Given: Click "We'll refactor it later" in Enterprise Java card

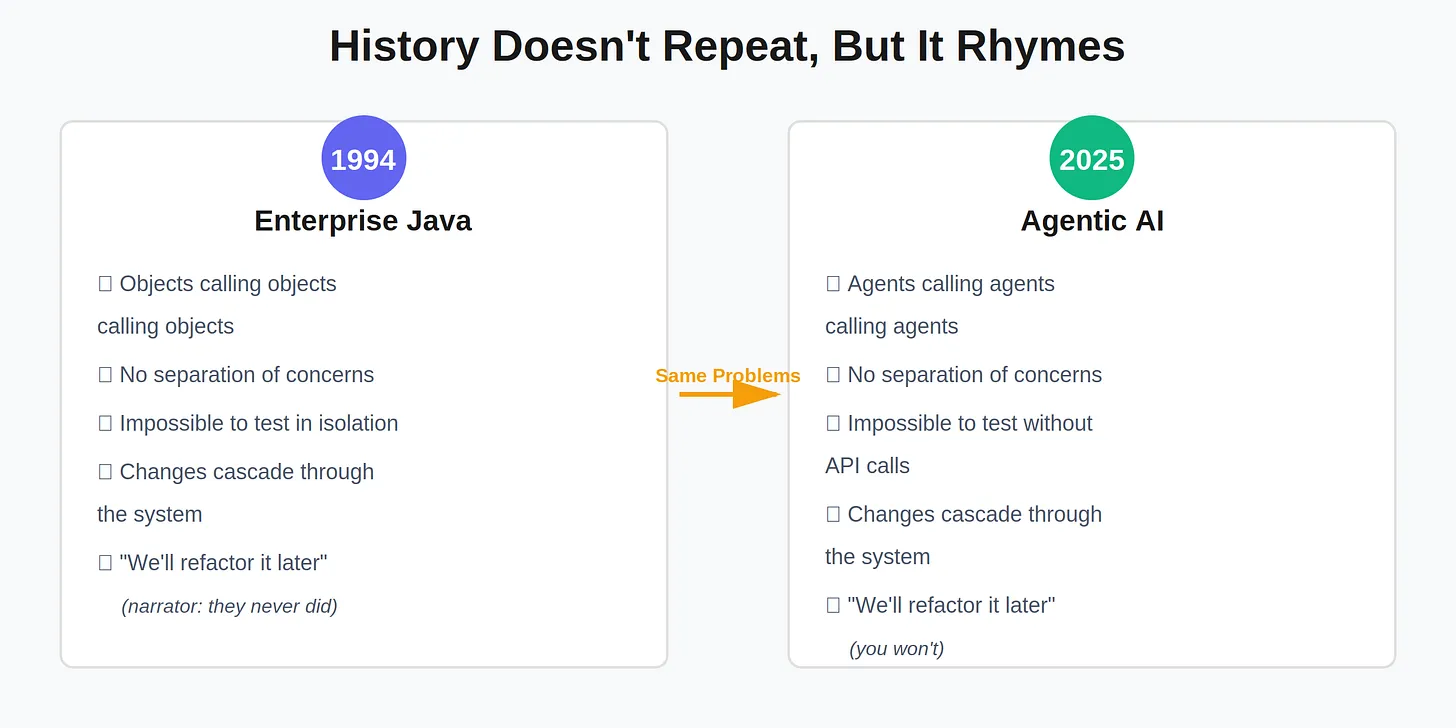Looking at the screenshot, I should (x=223, y=563).
